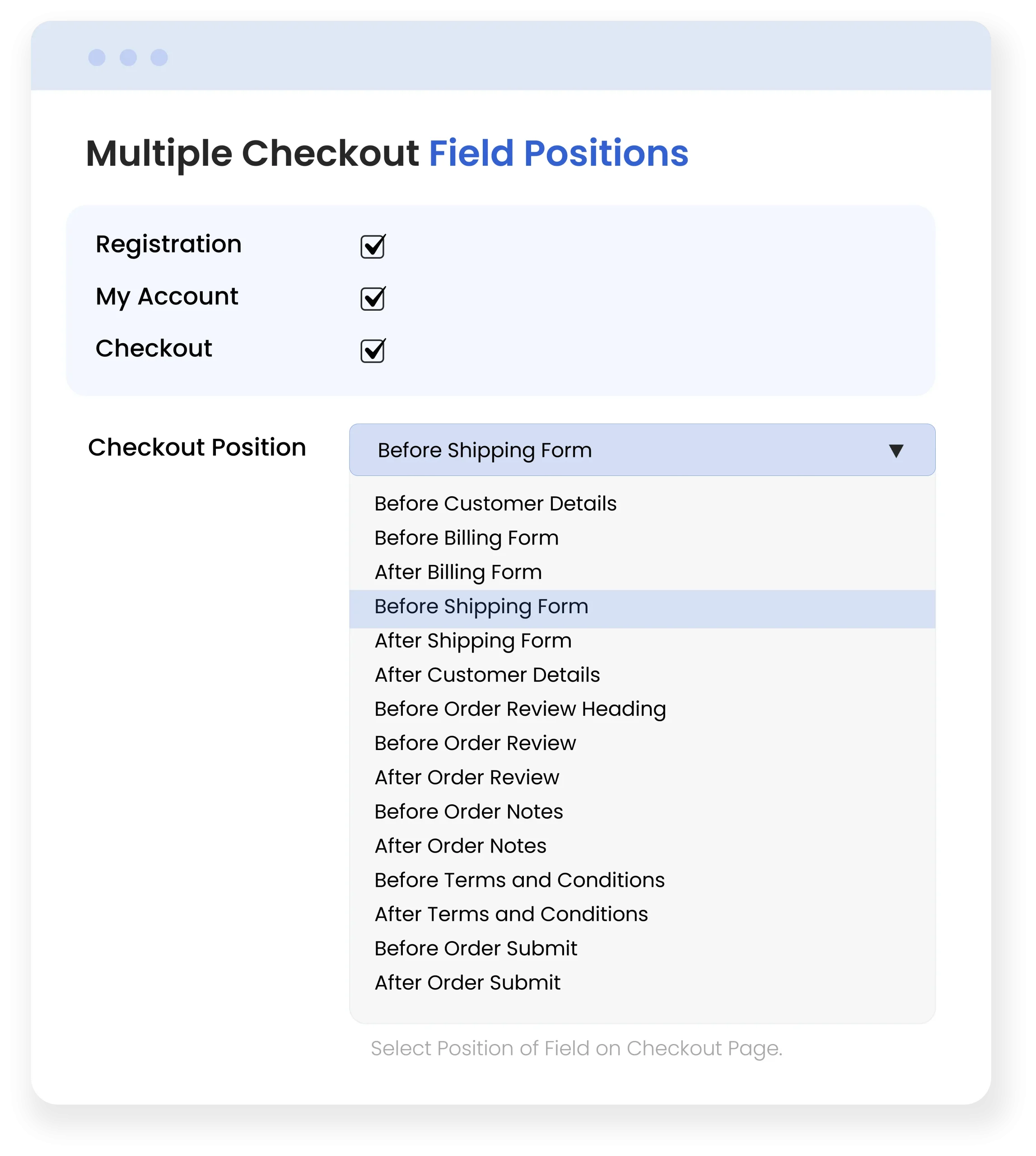Screen dimensions: 1036x1156
Task: Select After Terms and Conditions option
Action: point(511,914)
